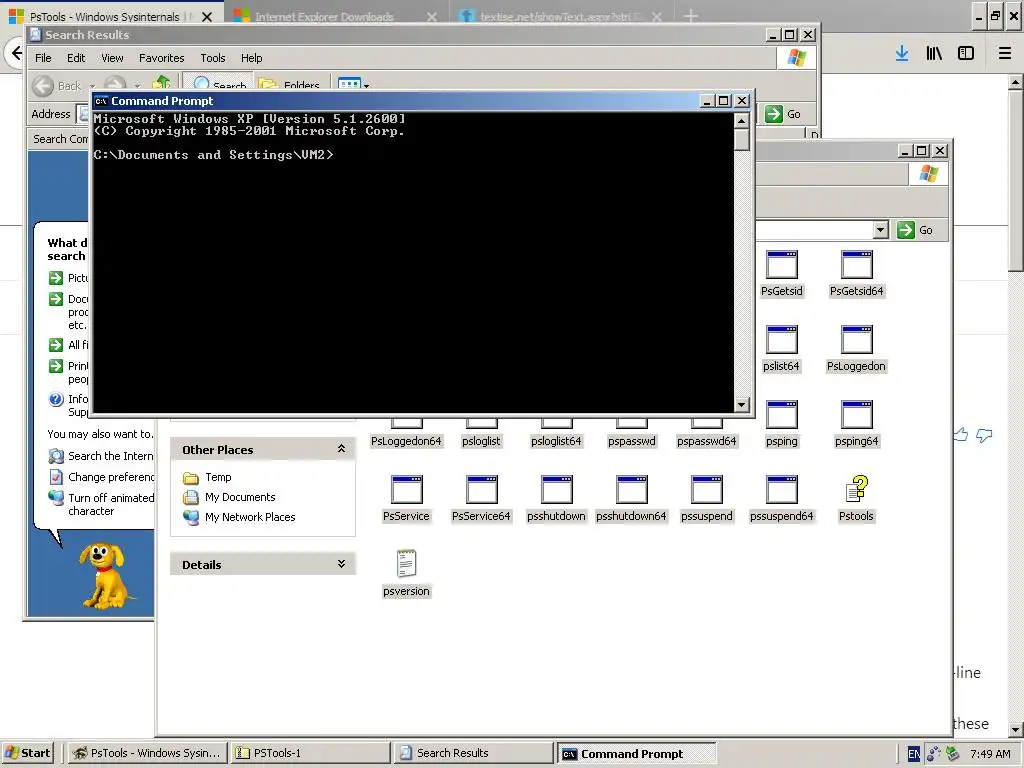Switch to PsTools browser taskbar button

pos(147,753)
